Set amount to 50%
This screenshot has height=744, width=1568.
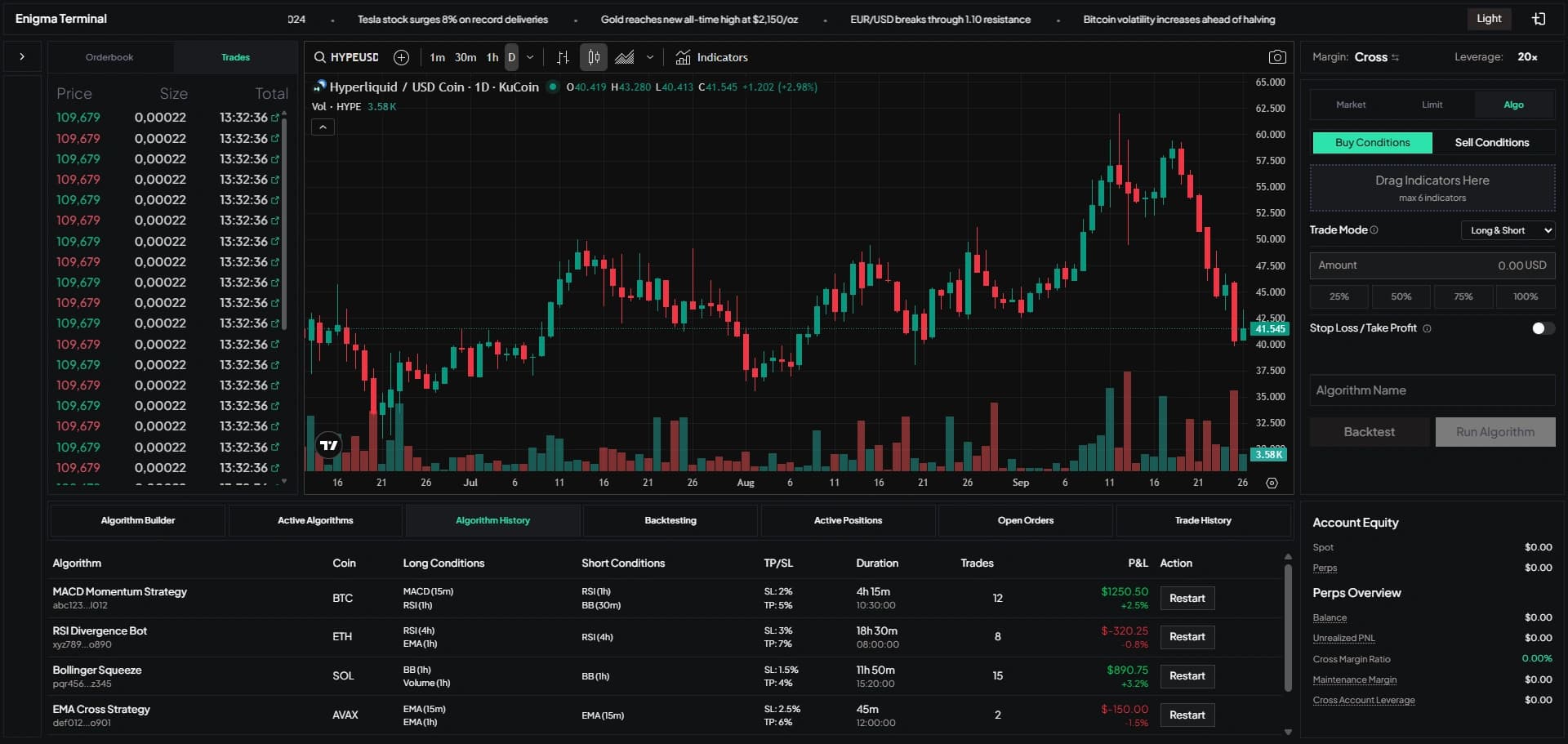1401,296
